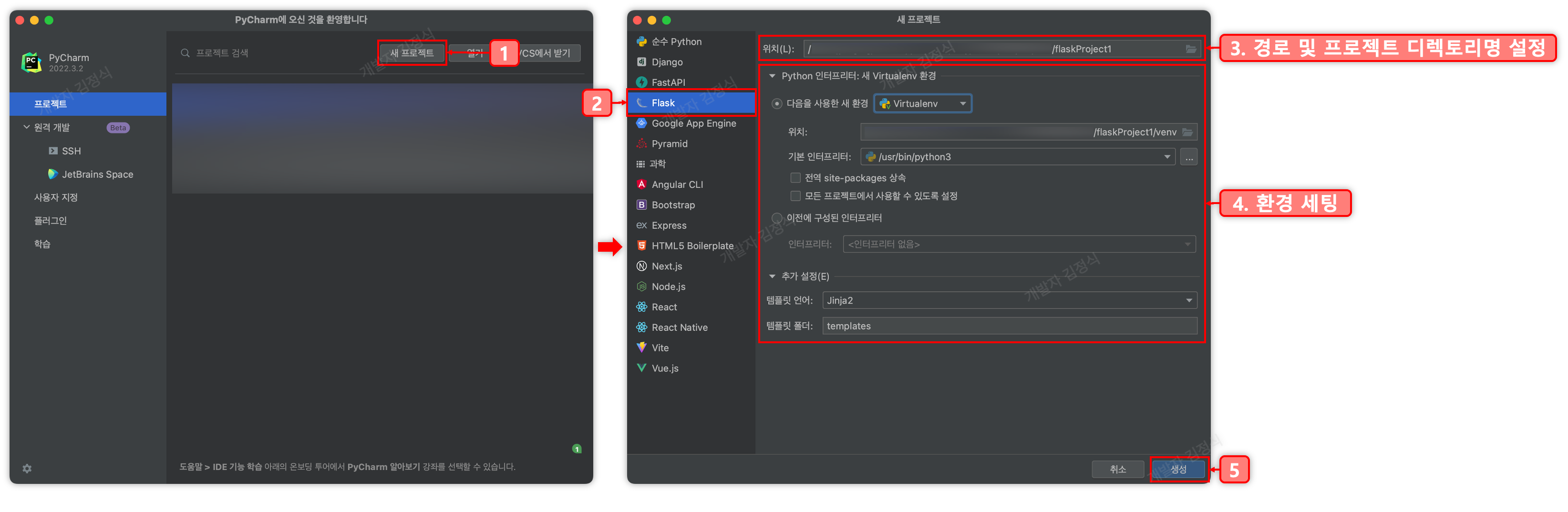Click the 새 프로젝트 button
The width and height of the screenshot is (1568, 512).
click(x=412, y=53)
